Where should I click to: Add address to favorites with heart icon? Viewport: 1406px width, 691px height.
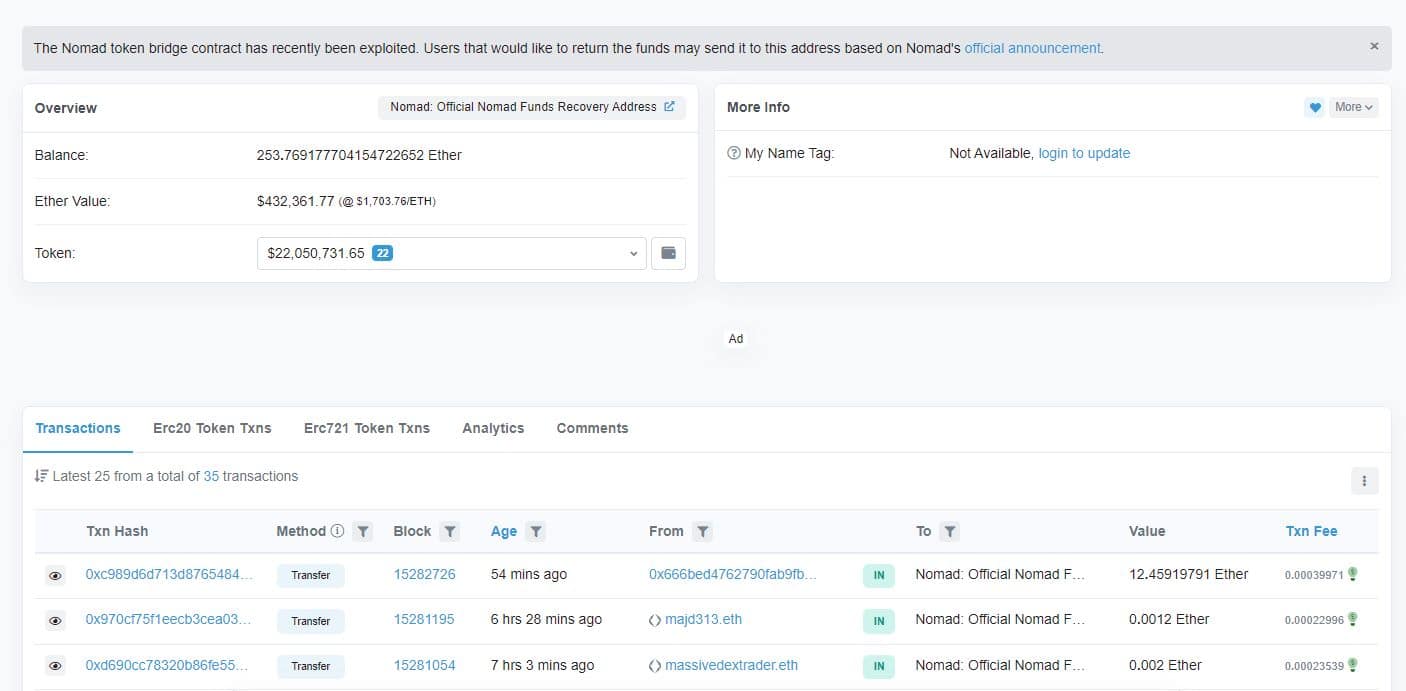point(1315,107)
